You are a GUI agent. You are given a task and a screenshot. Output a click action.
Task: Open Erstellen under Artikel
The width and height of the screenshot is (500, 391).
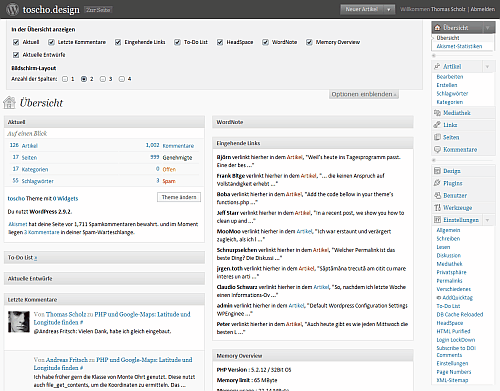447,85
